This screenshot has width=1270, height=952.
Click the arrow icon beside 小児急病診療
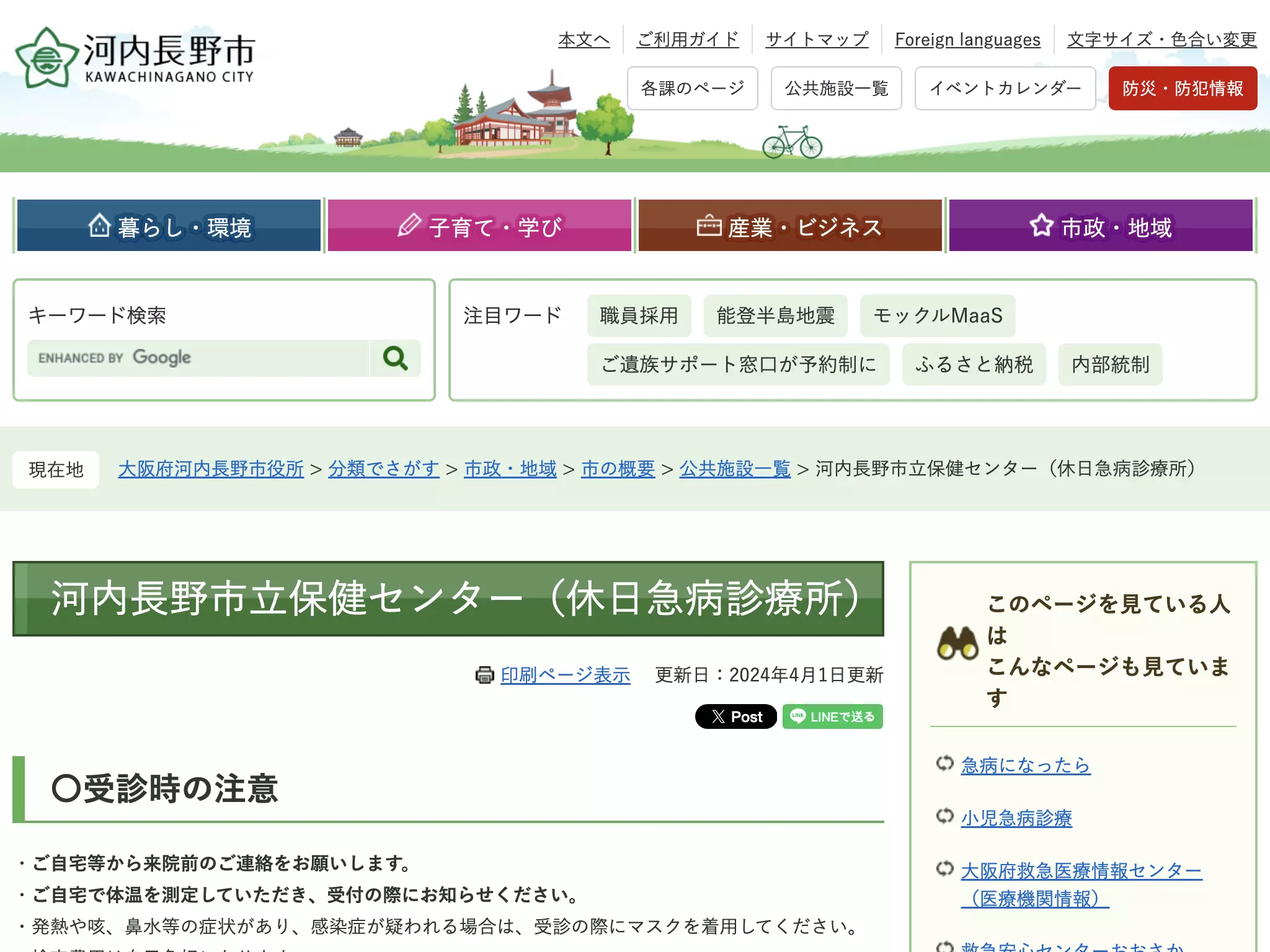tap(944, 816)
